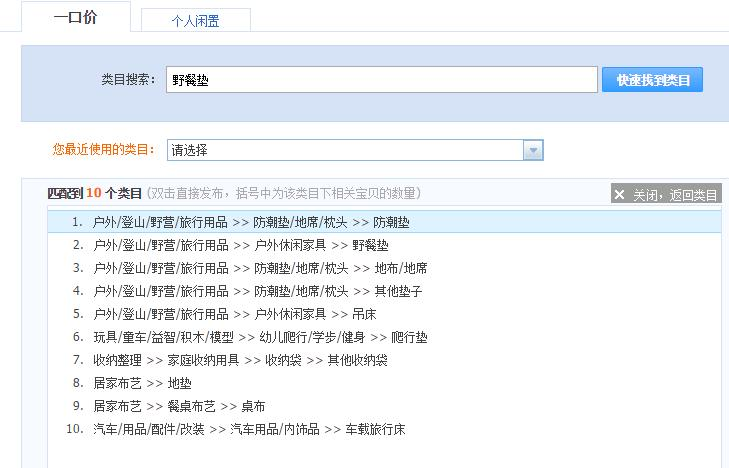Click the X icon on 关闭 button
Image resolution: width=729 pixels, height=468 pixels.
621,195
